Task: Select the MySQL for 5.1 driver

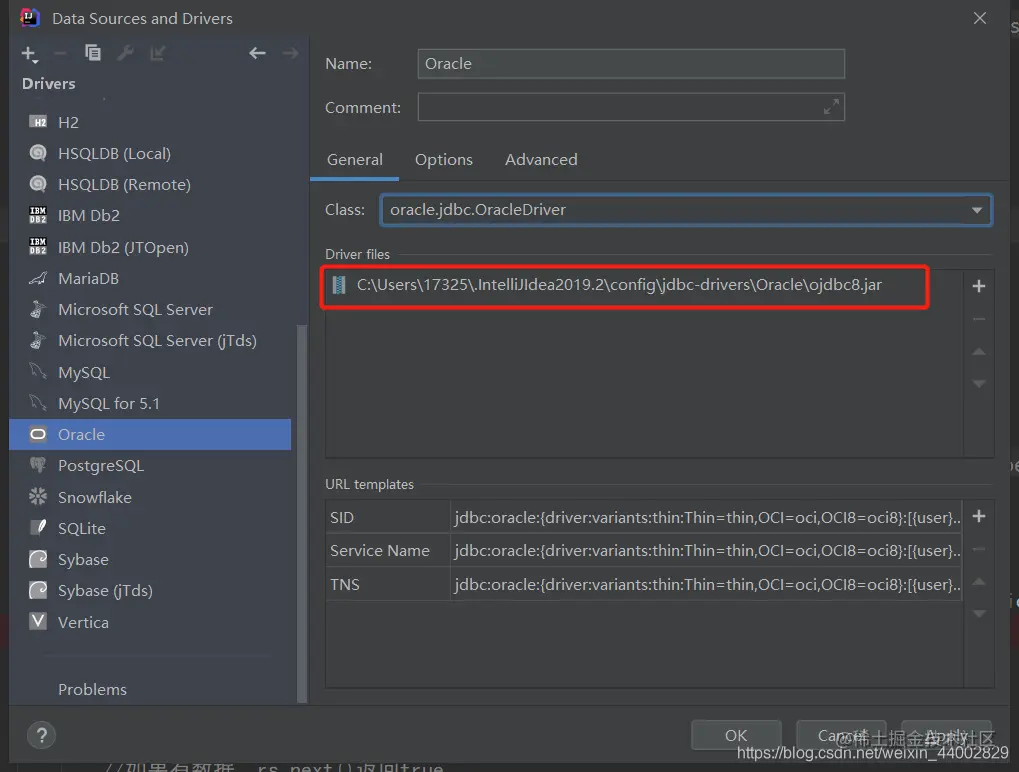Action: point(150,403)
